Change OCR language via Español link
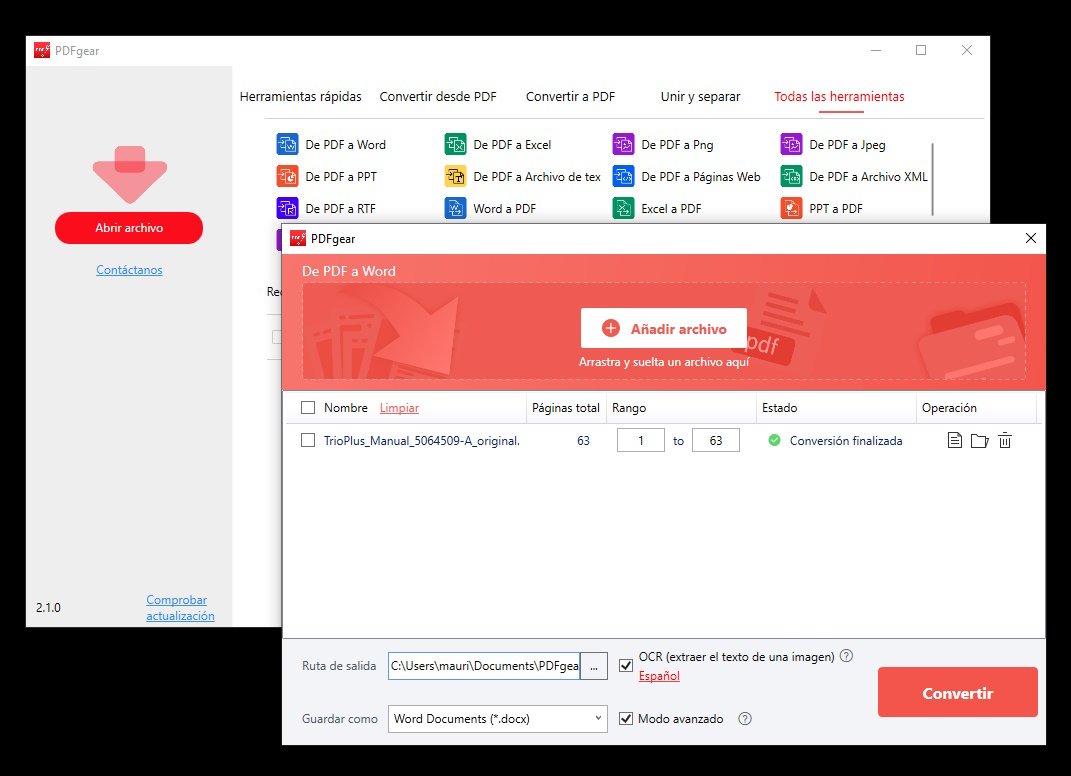 click(659, 676)
